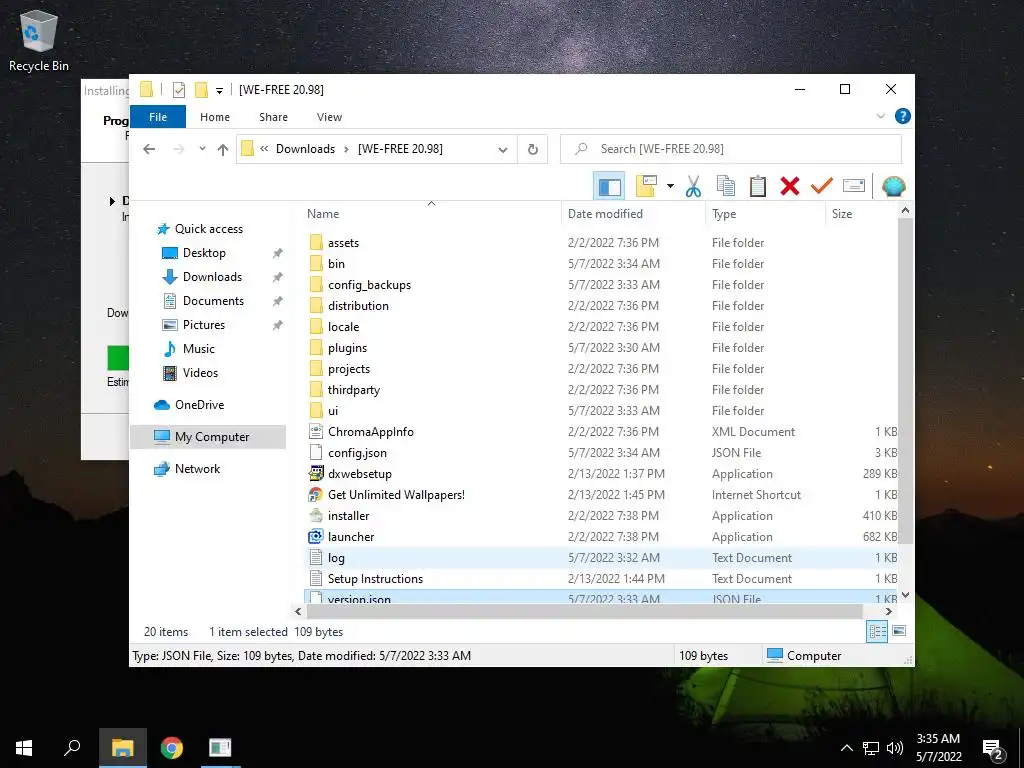Click the Paste clipboard toolbar icon

[x=758, y=187]
